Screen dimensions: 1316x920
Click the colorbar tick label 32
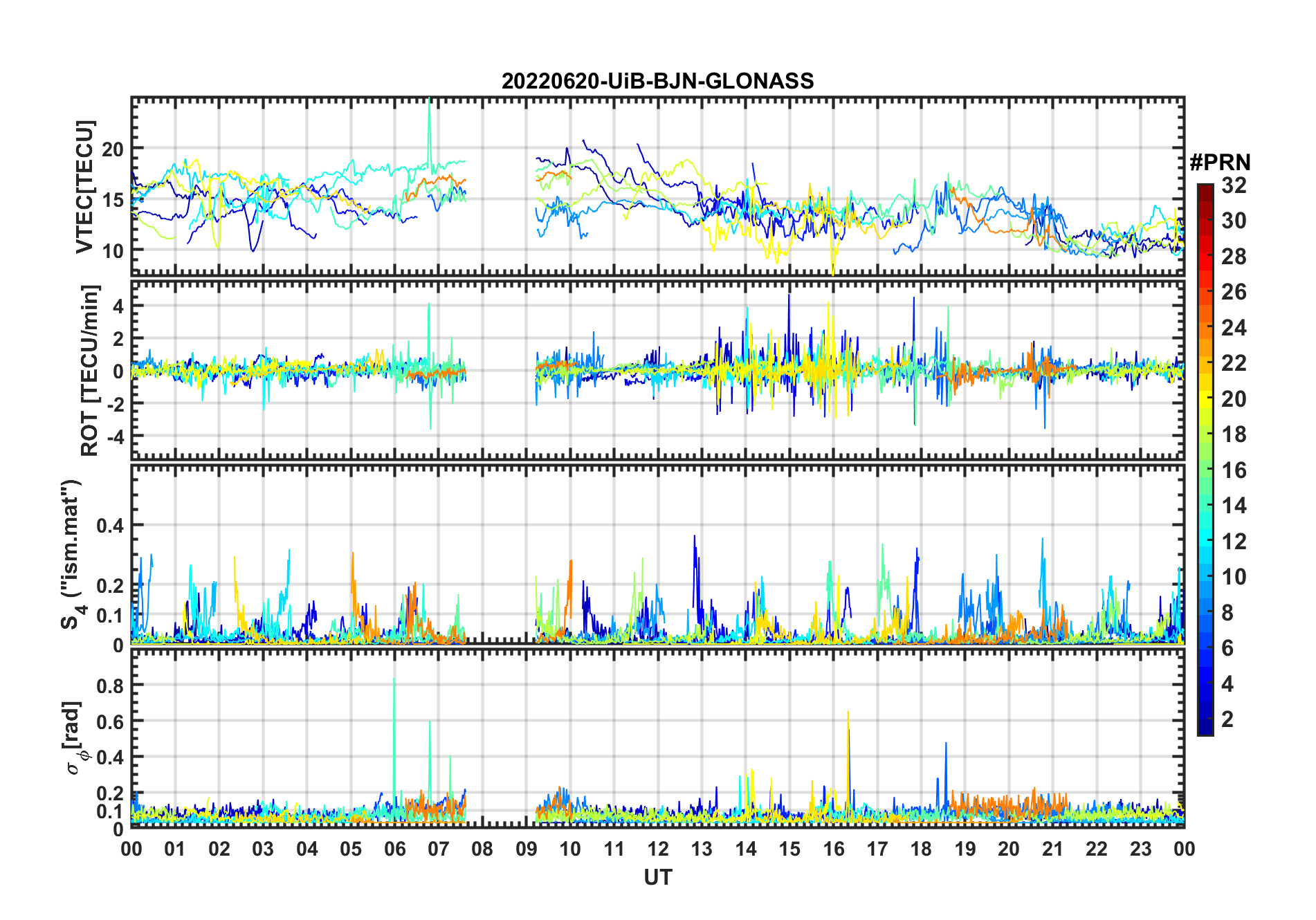[x=1234, y=185]
